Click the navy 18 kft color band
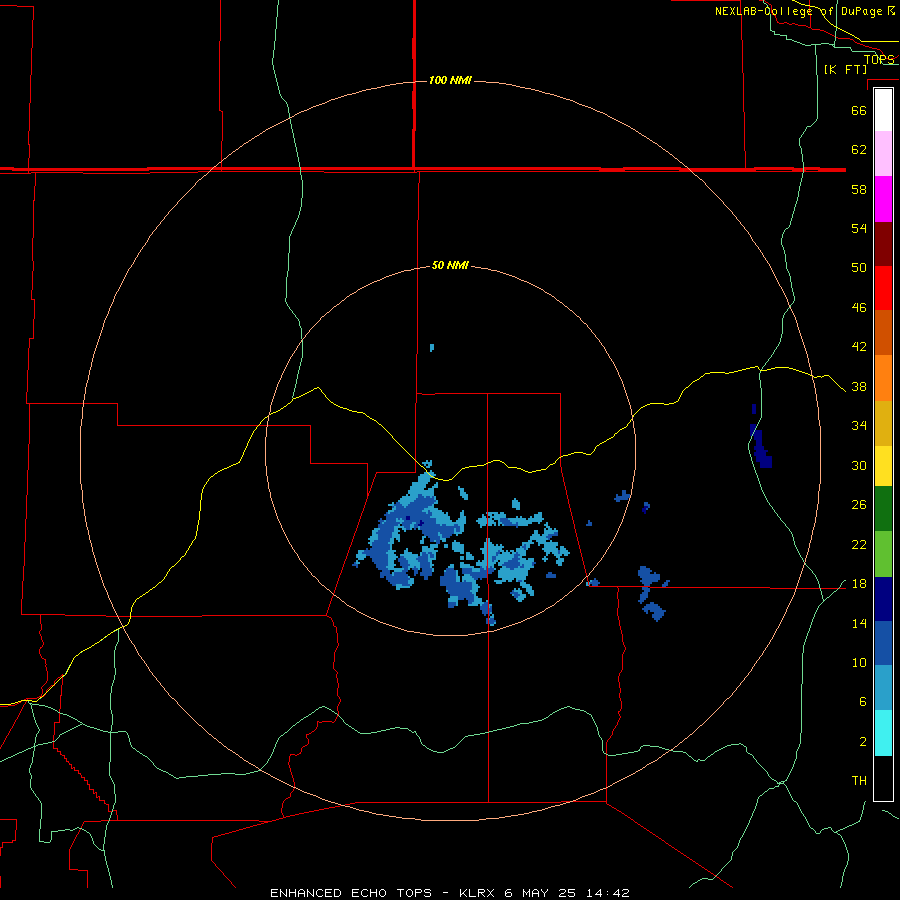This screenshot has height=900, width=900. click(883, 599)
